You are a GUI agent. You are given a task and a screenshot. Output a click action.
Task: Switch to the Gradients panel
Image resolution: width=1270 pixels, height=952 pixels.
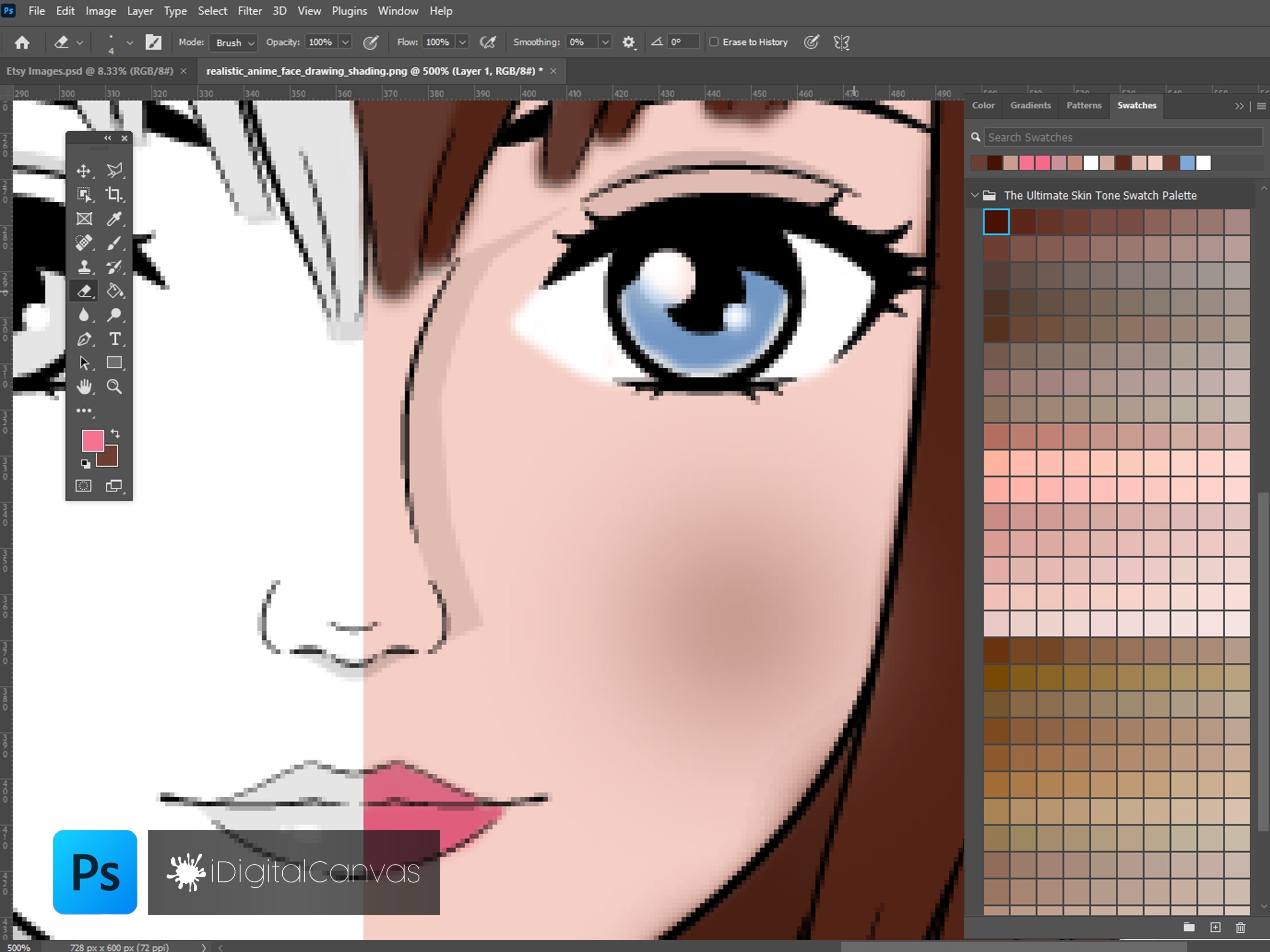point(1031,105)
